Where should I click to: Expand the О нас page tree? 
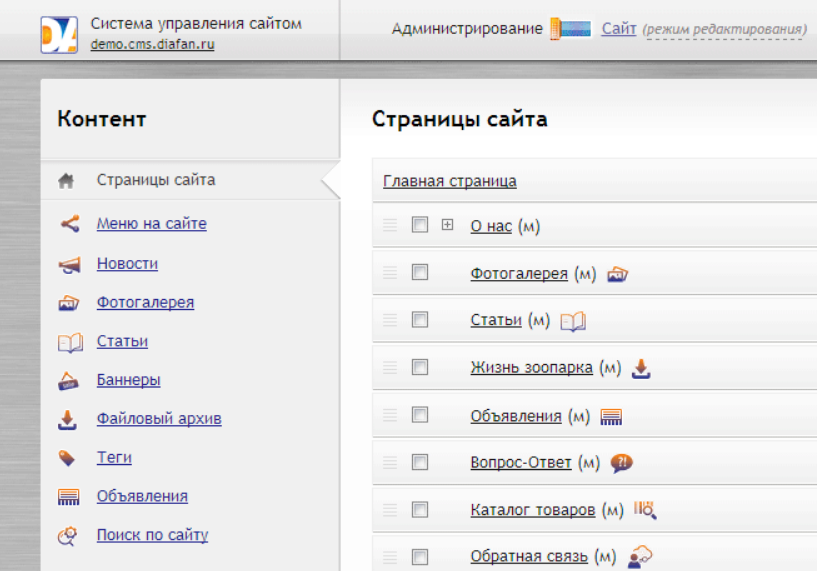click(448, 225)
